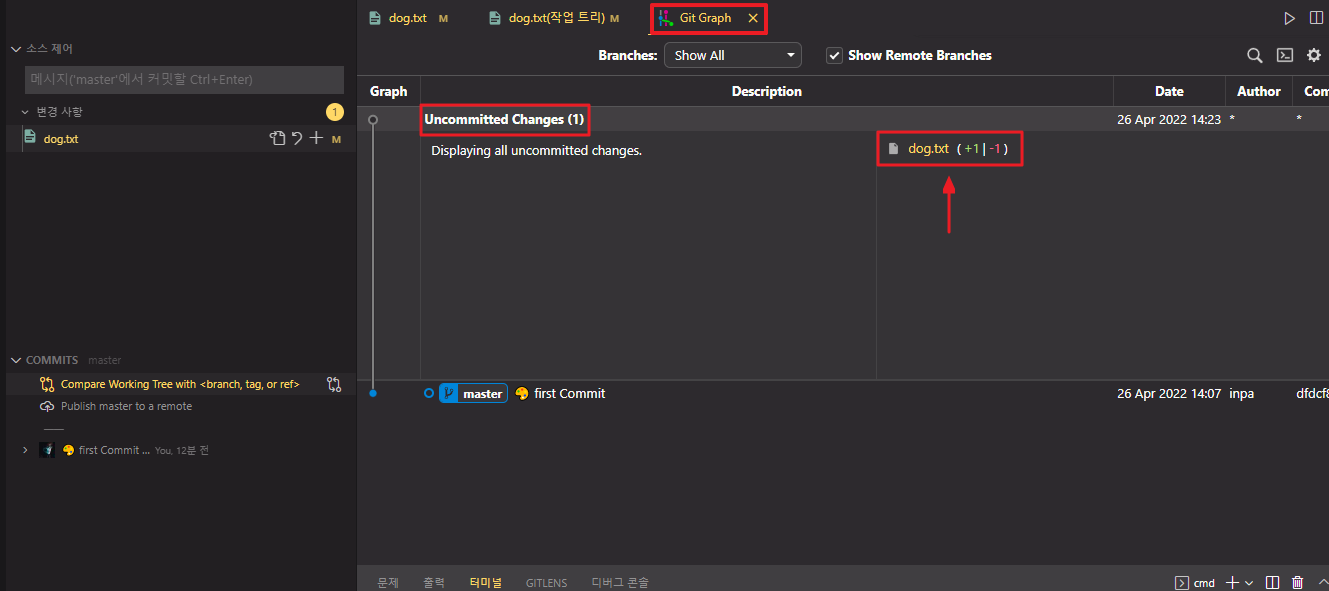Click Publish master to a remote
This screenshot has width=1329, height=591.
point(126,406)
